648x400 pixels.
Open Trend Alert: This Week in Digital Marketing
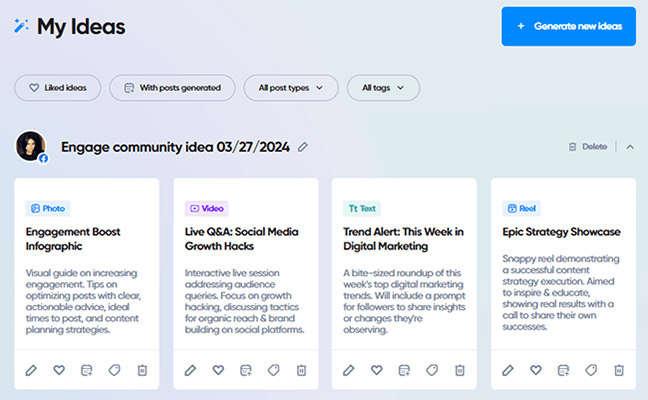pos(403,239)
